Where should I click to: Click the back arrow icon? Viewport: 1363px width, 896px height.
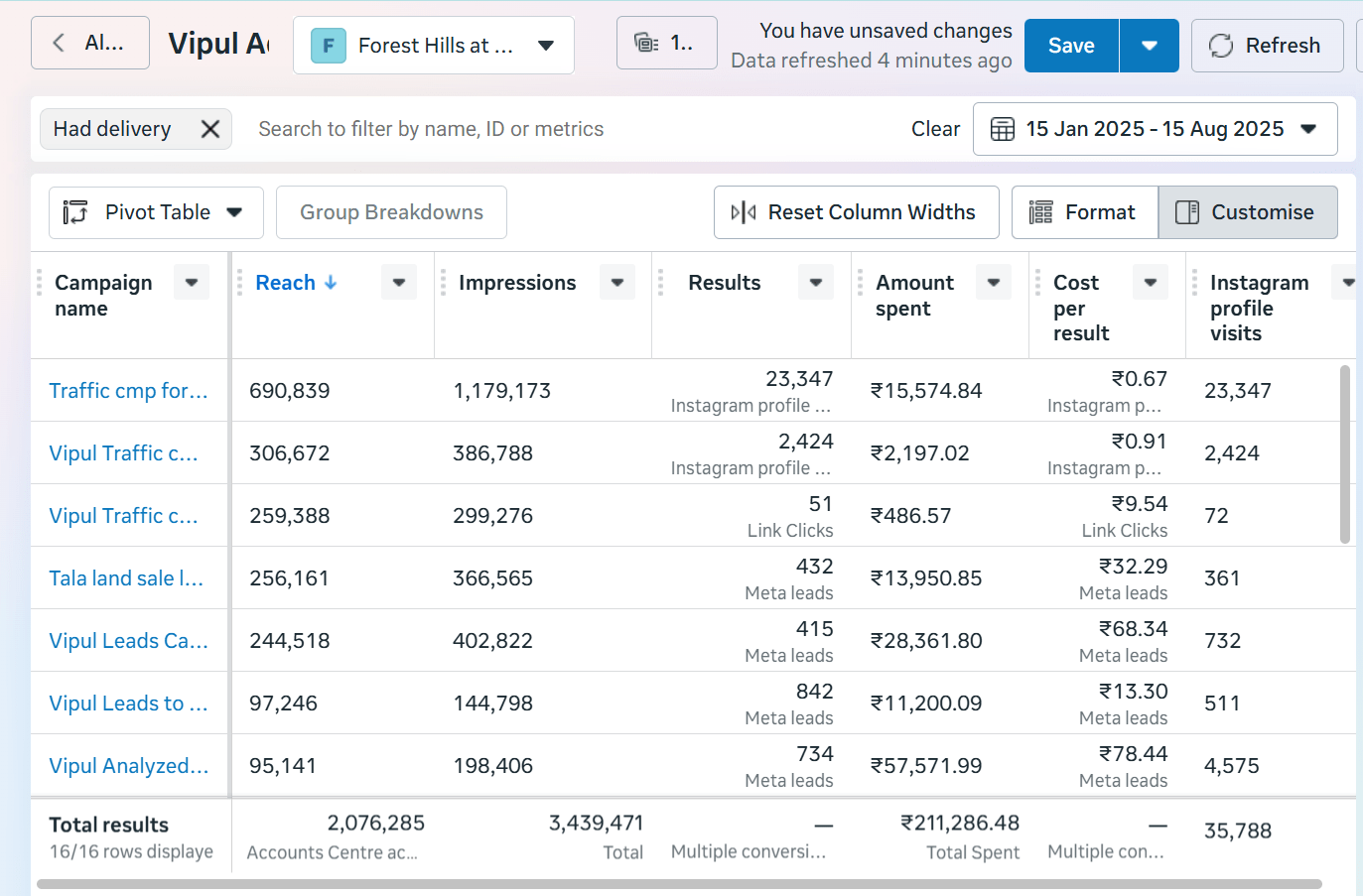[59, 43]
